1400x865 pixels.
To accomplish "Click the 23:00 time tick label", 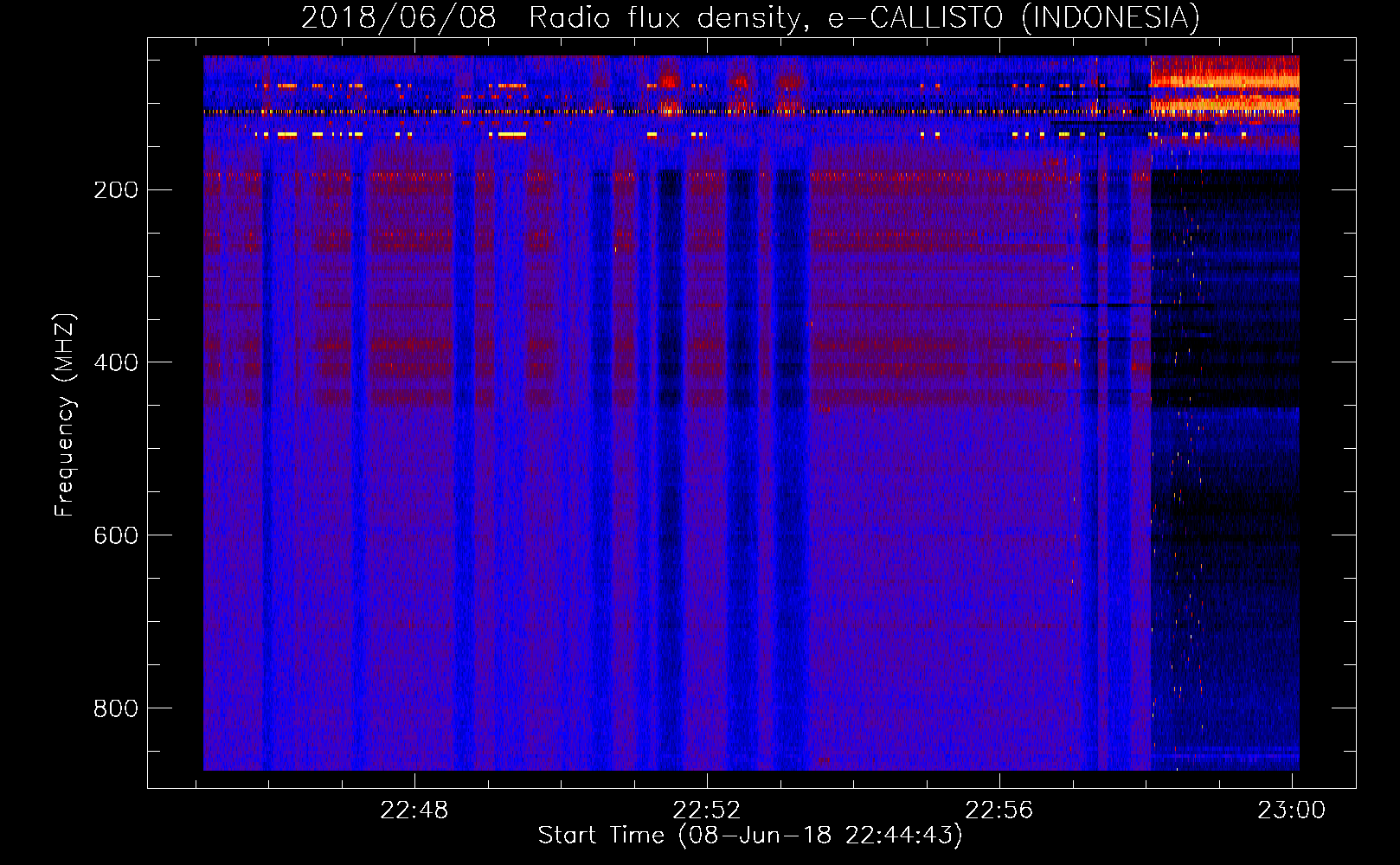I will click(1292, 811).
